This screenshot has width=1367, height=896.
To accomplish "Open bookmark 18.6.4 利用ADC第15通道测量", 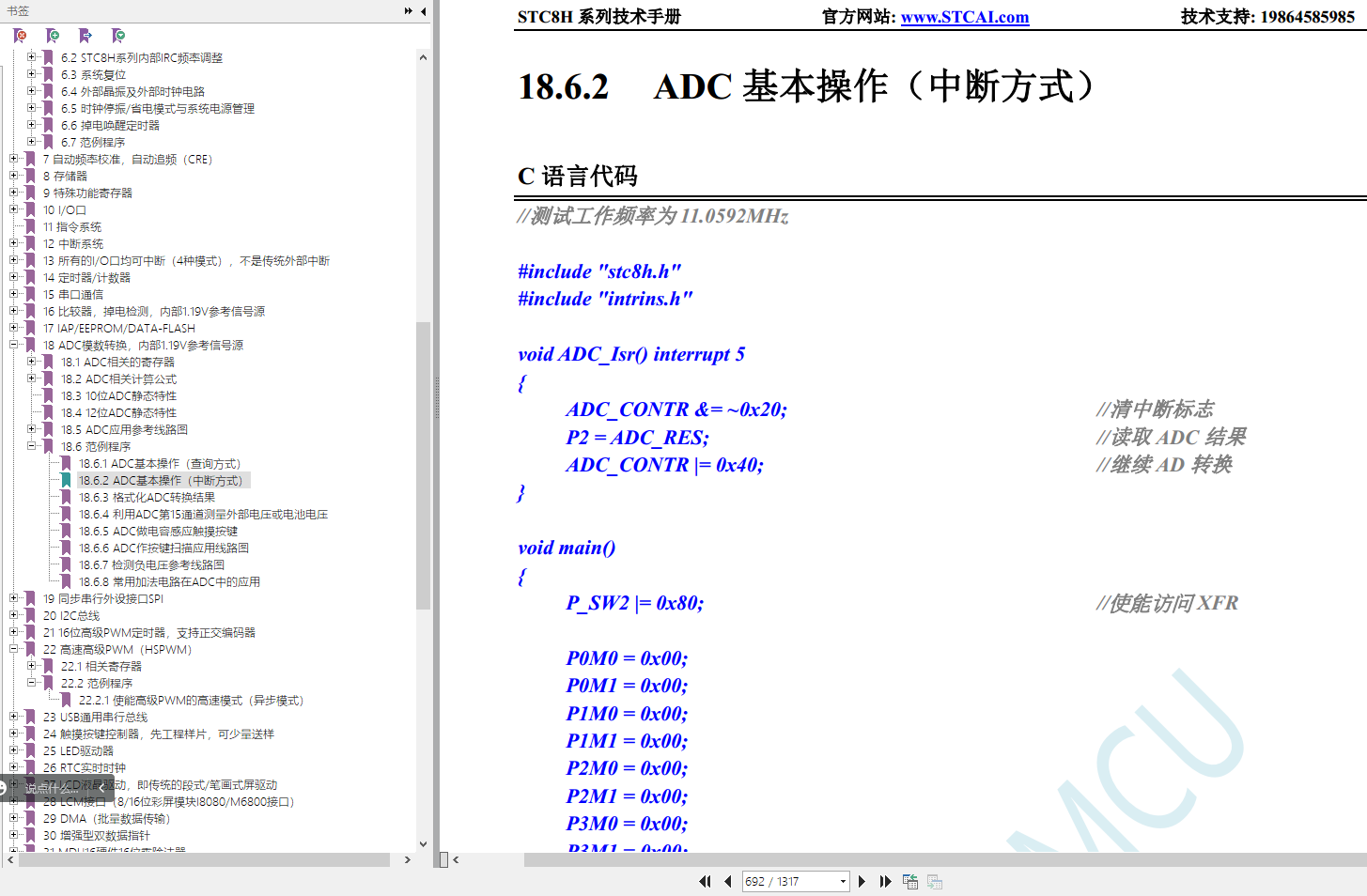I will click(x=203, y=515).
